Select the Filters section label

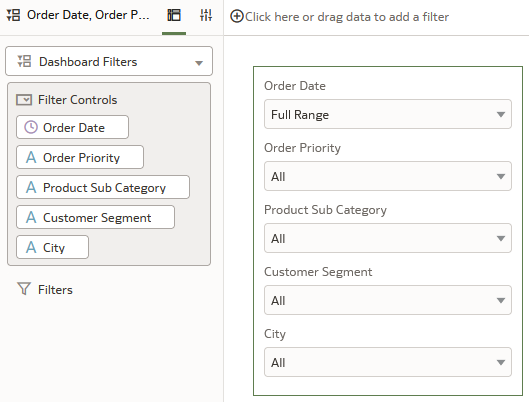tap(55, 290)
